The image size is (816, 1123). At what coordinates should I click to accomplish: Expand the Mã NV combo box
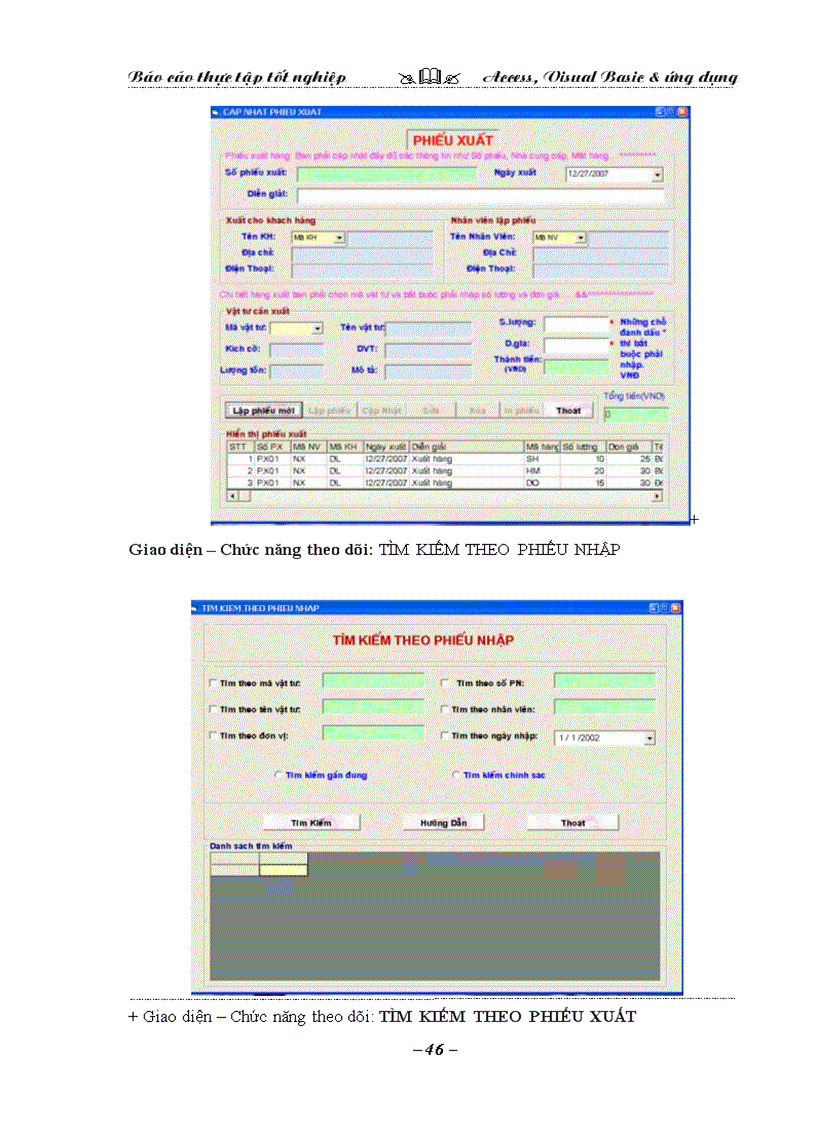[x=579, y=238]
